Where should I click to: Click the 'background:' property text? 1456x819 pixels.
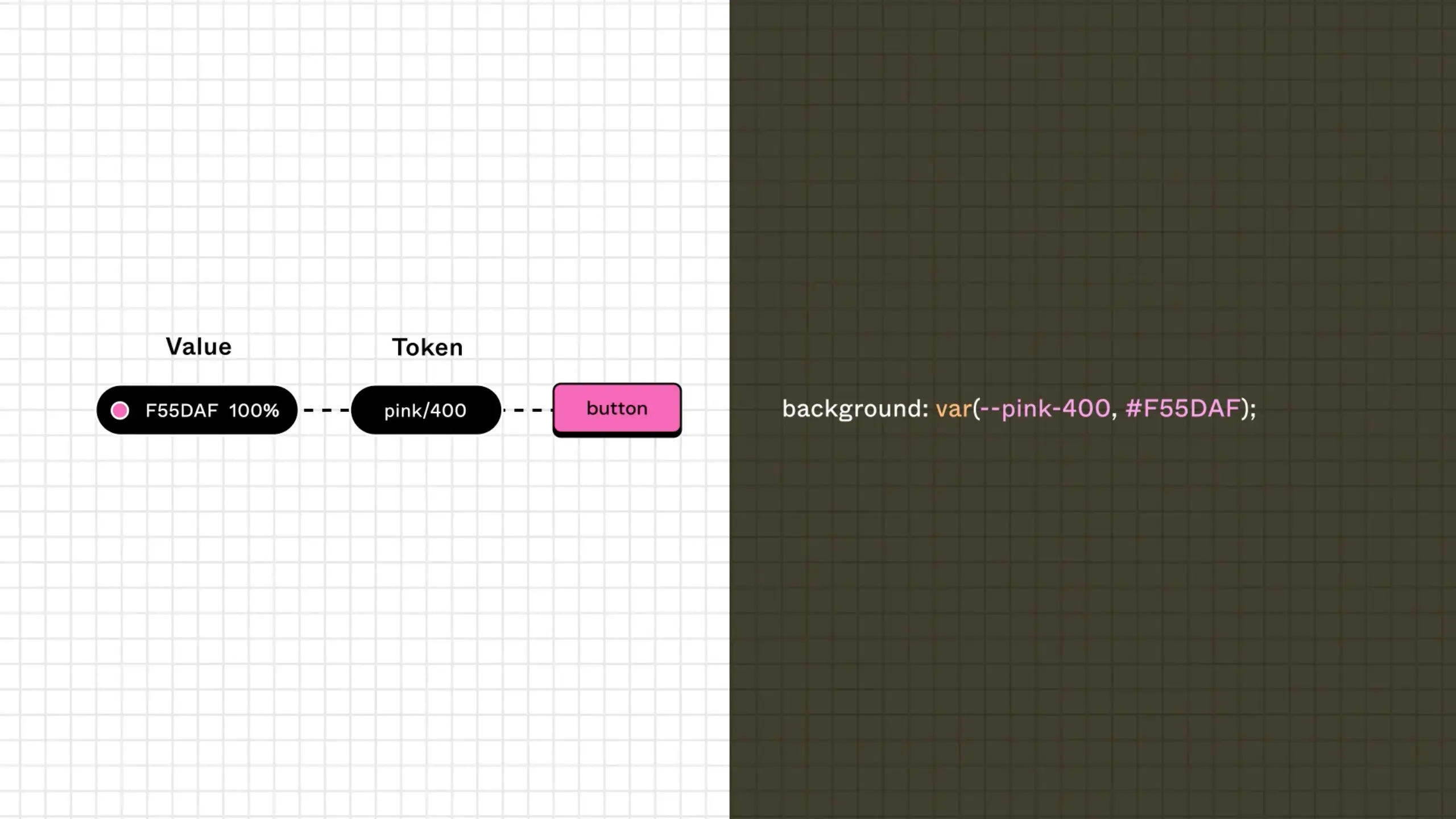(x=855, y=409)
